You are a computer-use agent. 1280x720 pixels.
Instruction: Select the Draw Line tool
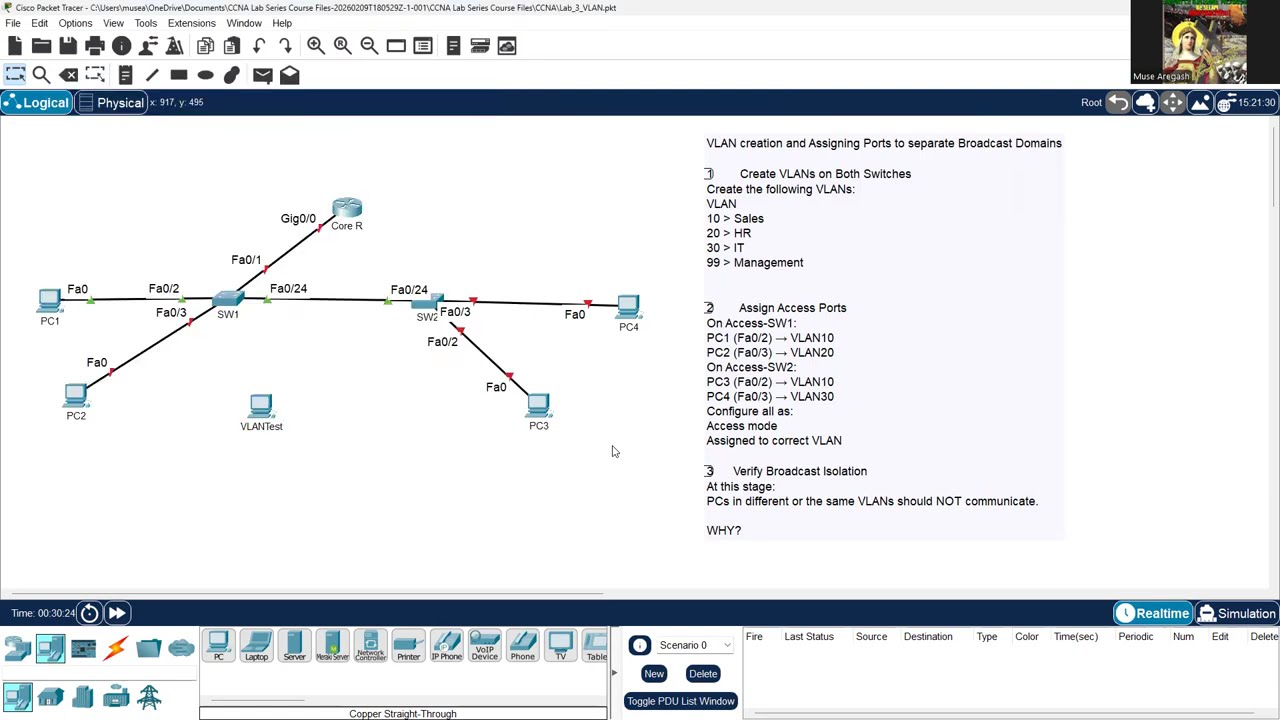(x=152, y=75)
